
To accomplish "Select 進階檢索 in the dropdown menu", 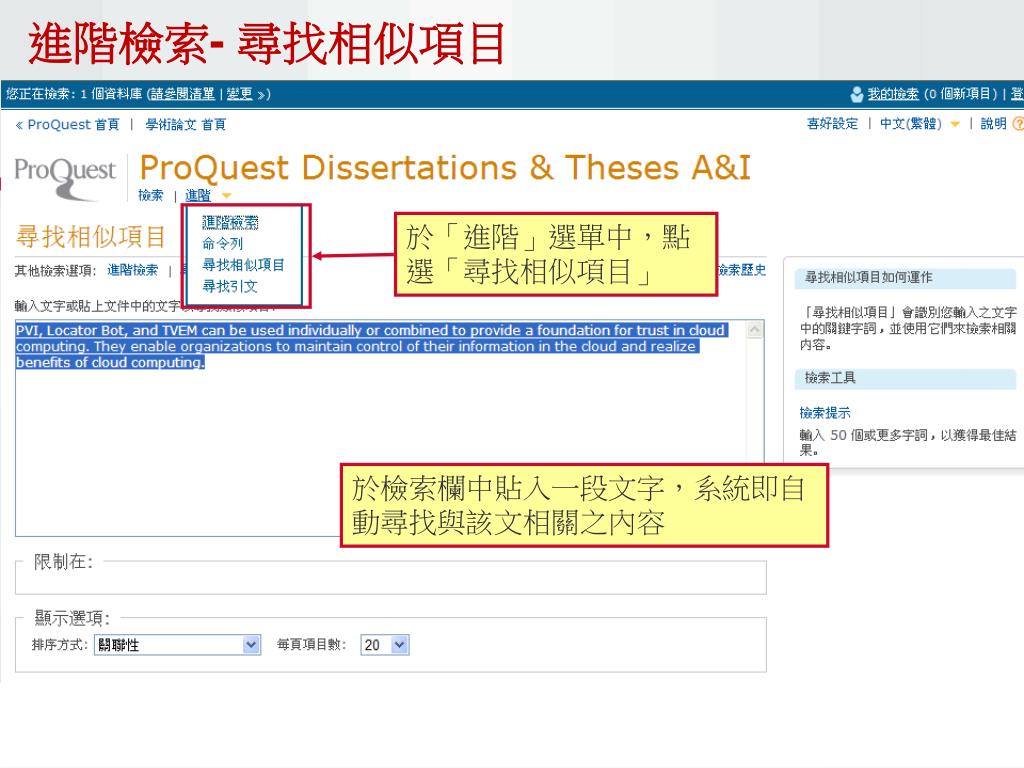I will point(230,223).
